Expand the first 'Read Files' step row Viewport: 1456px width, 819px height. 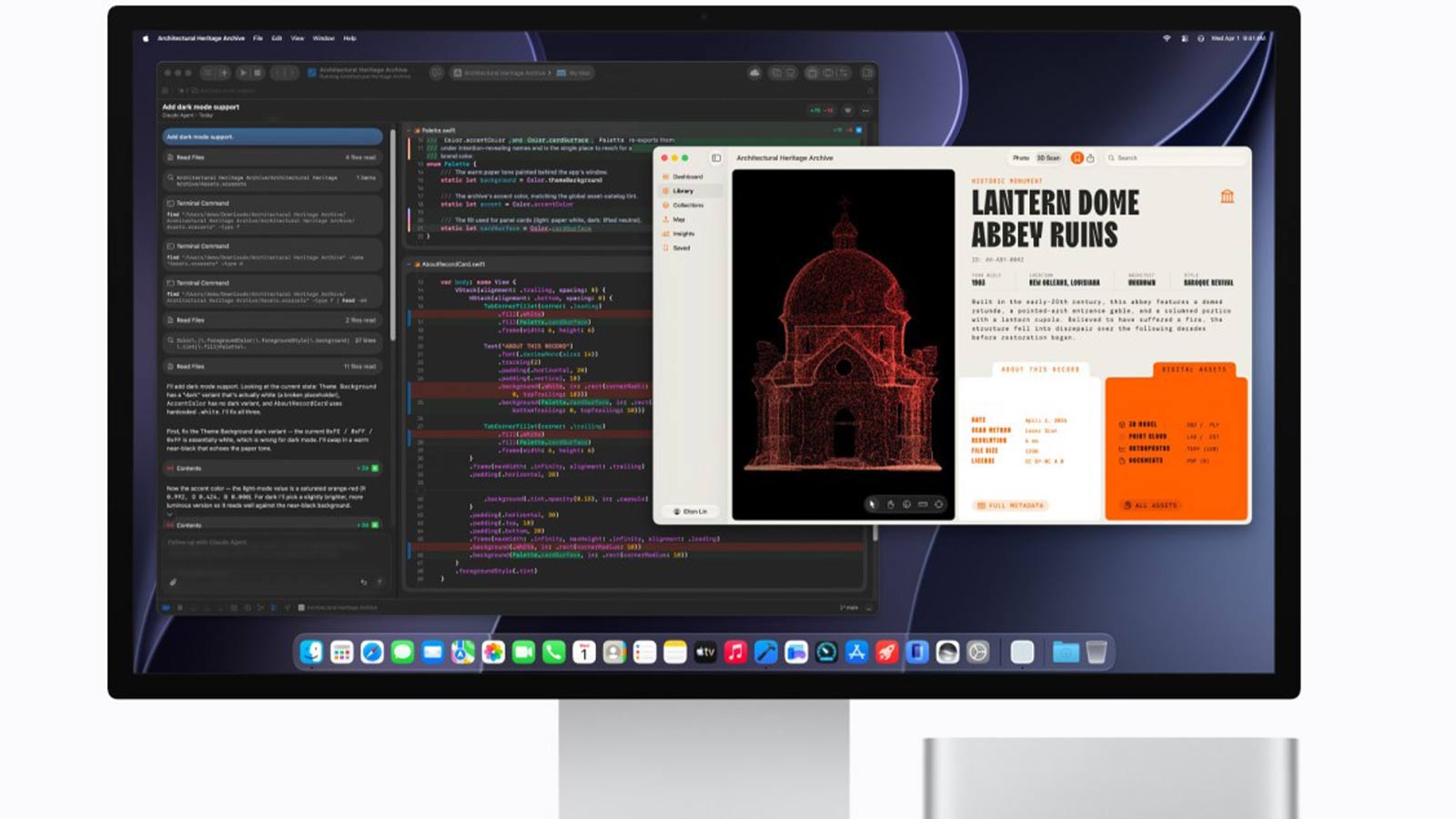pos(272,157)
